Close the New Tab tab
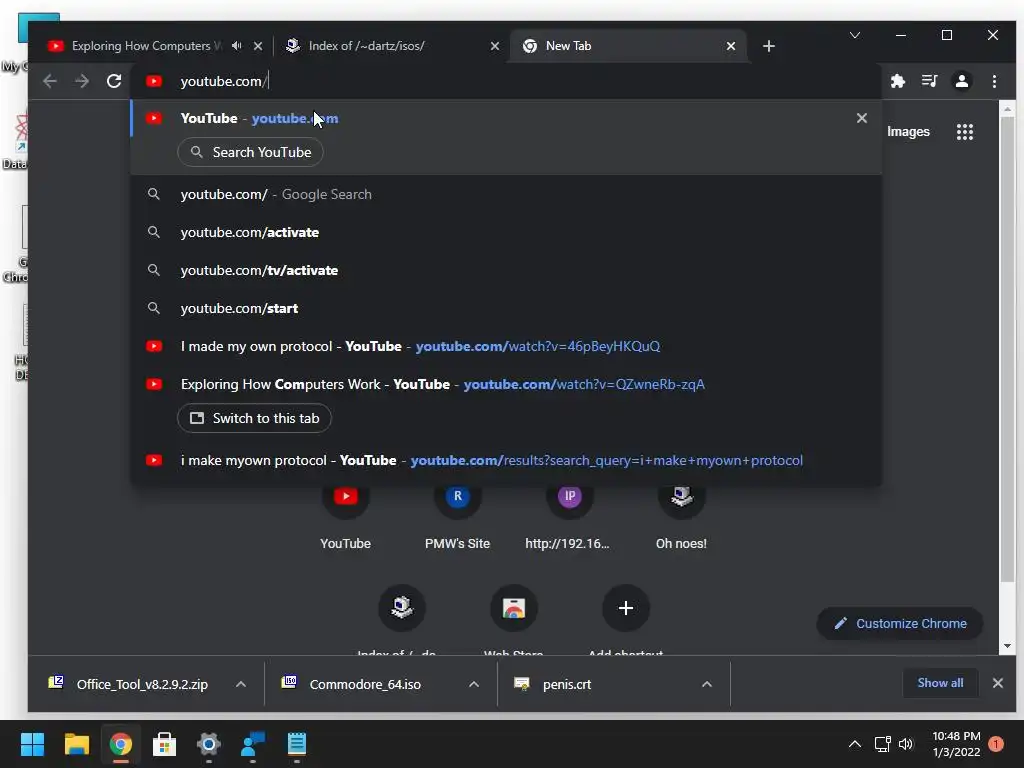Screen dimensions: 1024x768 click(731, 46)
